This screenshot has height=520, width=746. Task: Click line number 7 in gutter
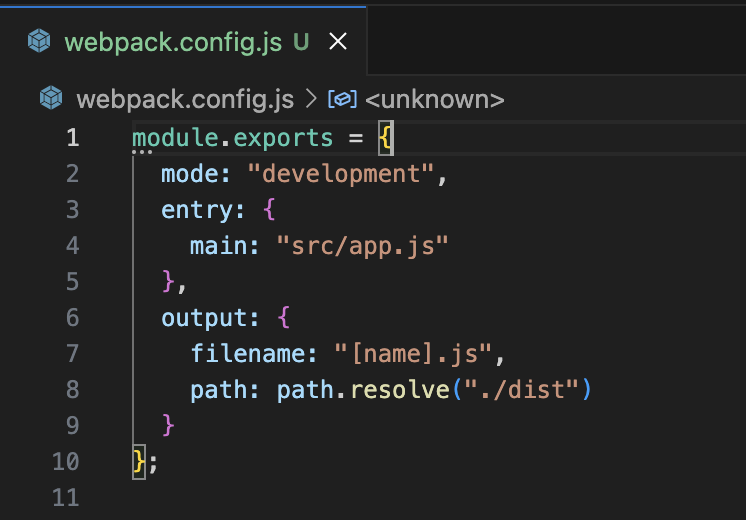pyautogui.click(x=72, y=353)
